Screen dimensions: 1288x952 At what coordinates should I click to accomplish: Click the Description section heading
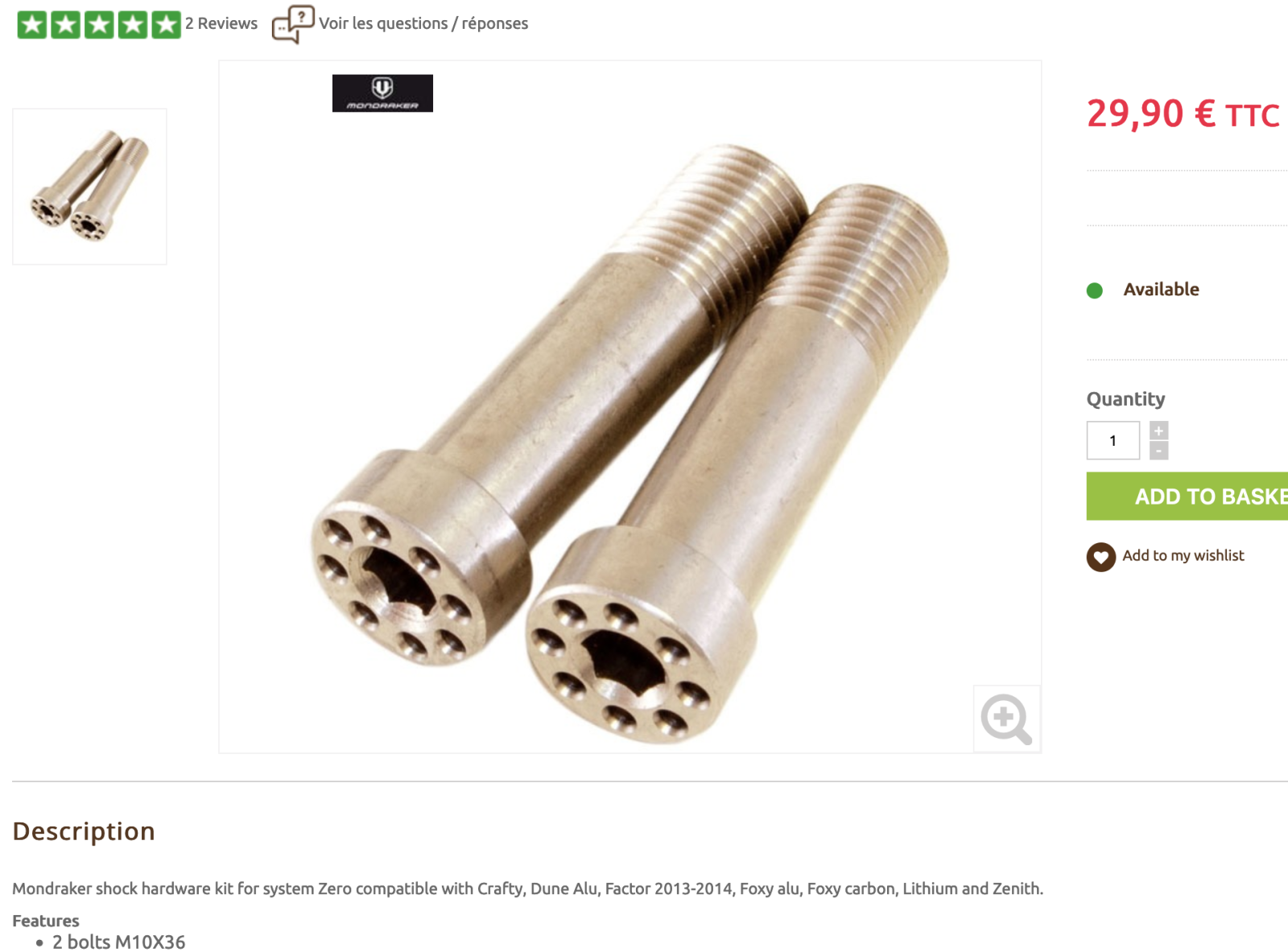84,830
